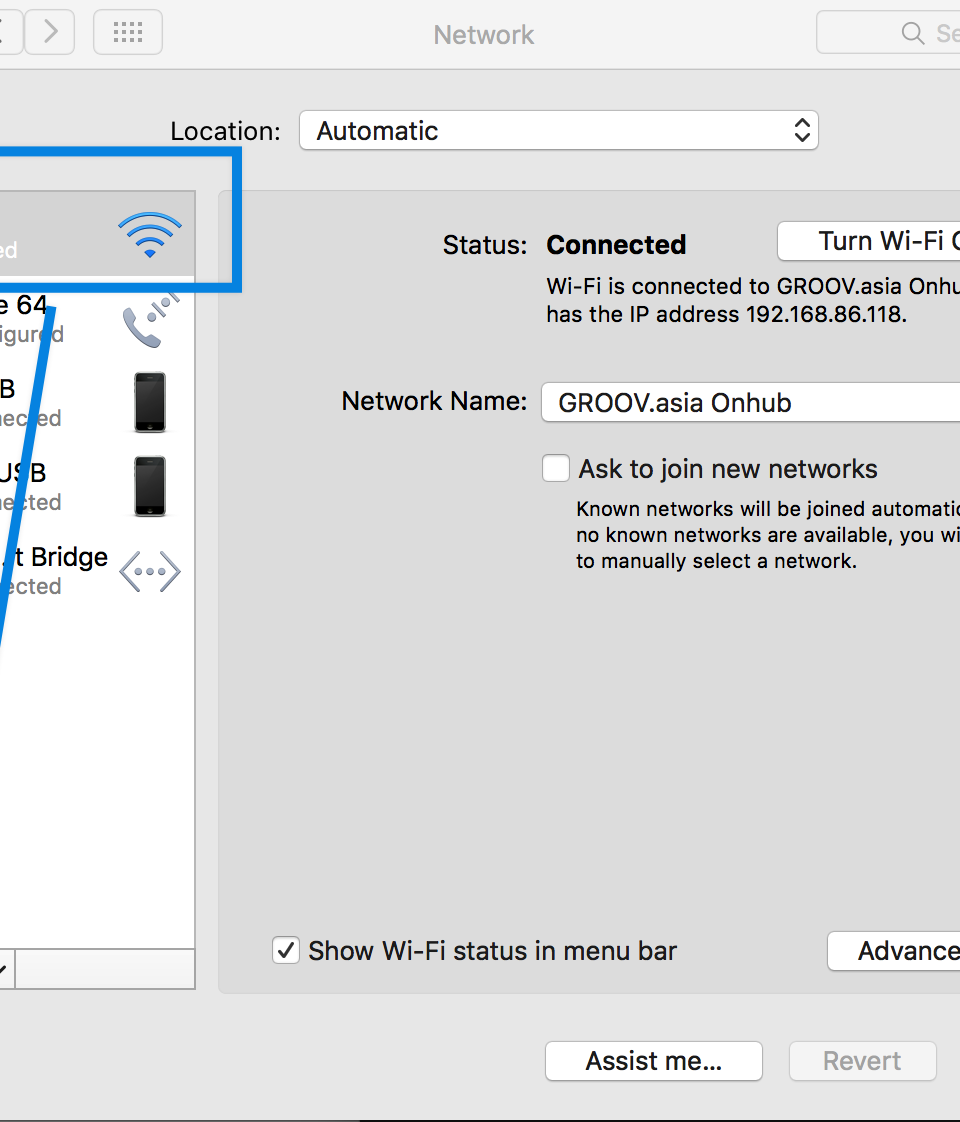Select the lower iPhone device icon
Screen dimensions: 960x1122
click(150, 486)
